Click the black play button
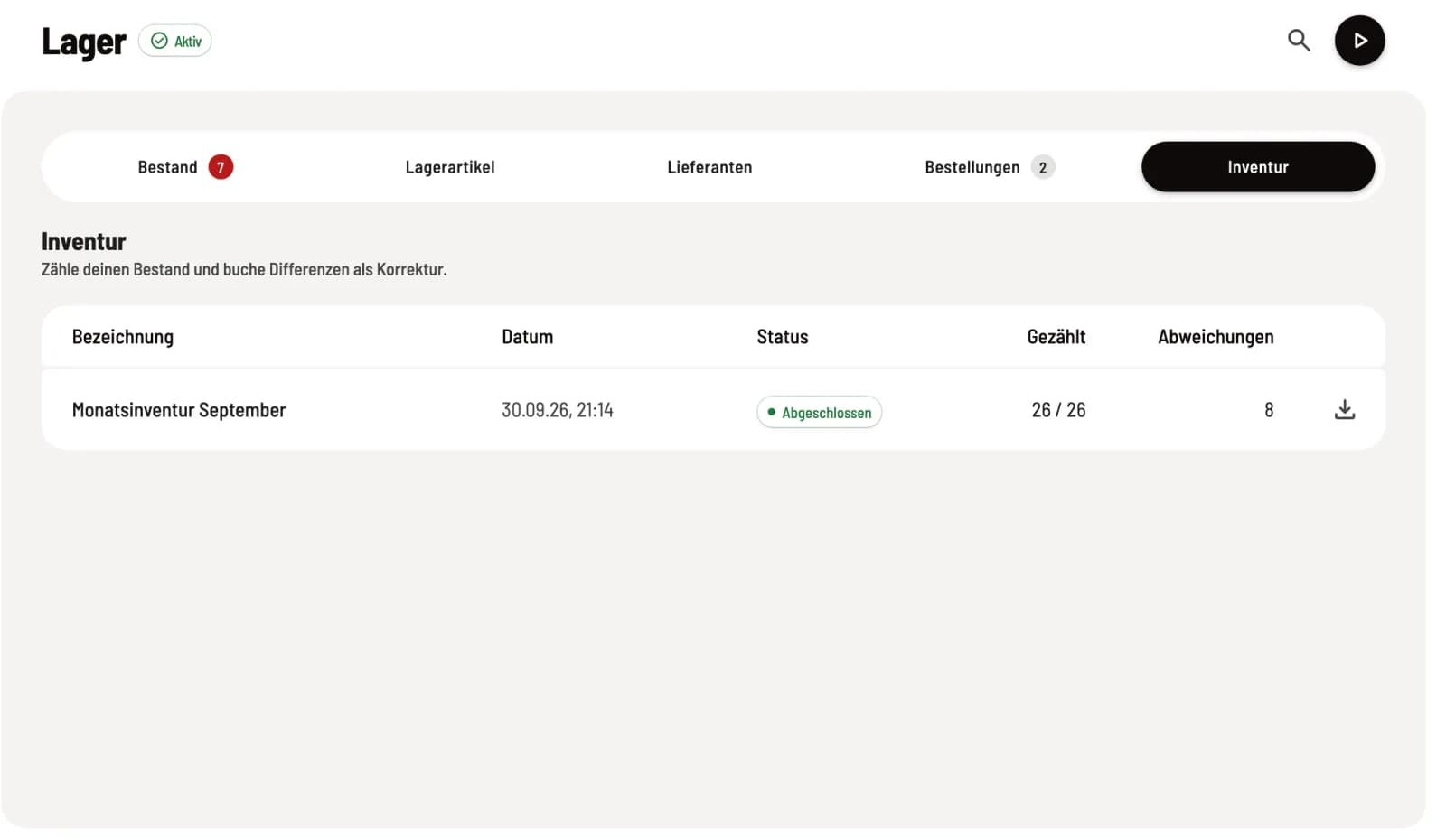The image size is (1446, 840). tap(1359, 41)
